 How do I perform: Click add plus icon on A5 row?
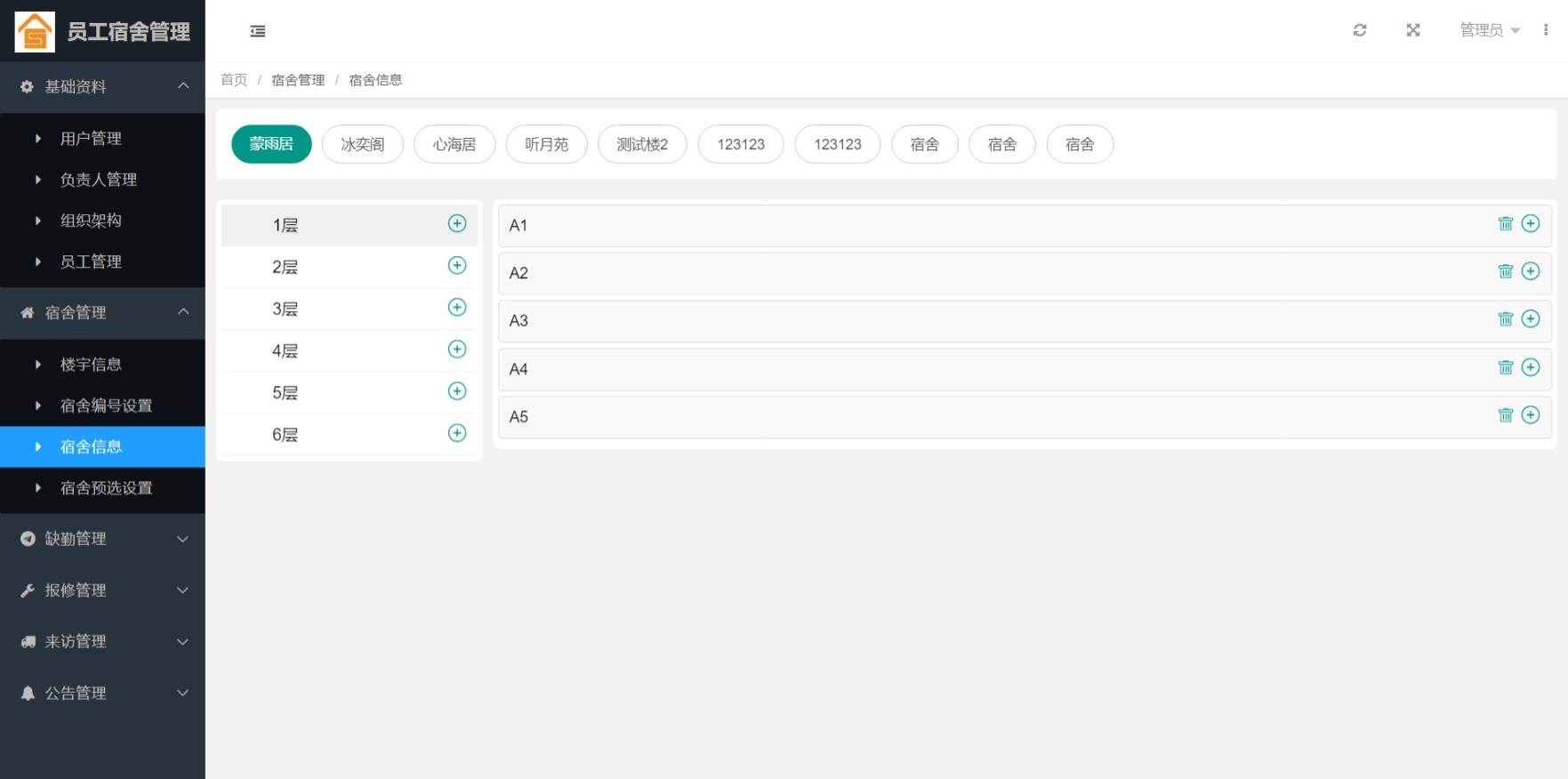1531,414
